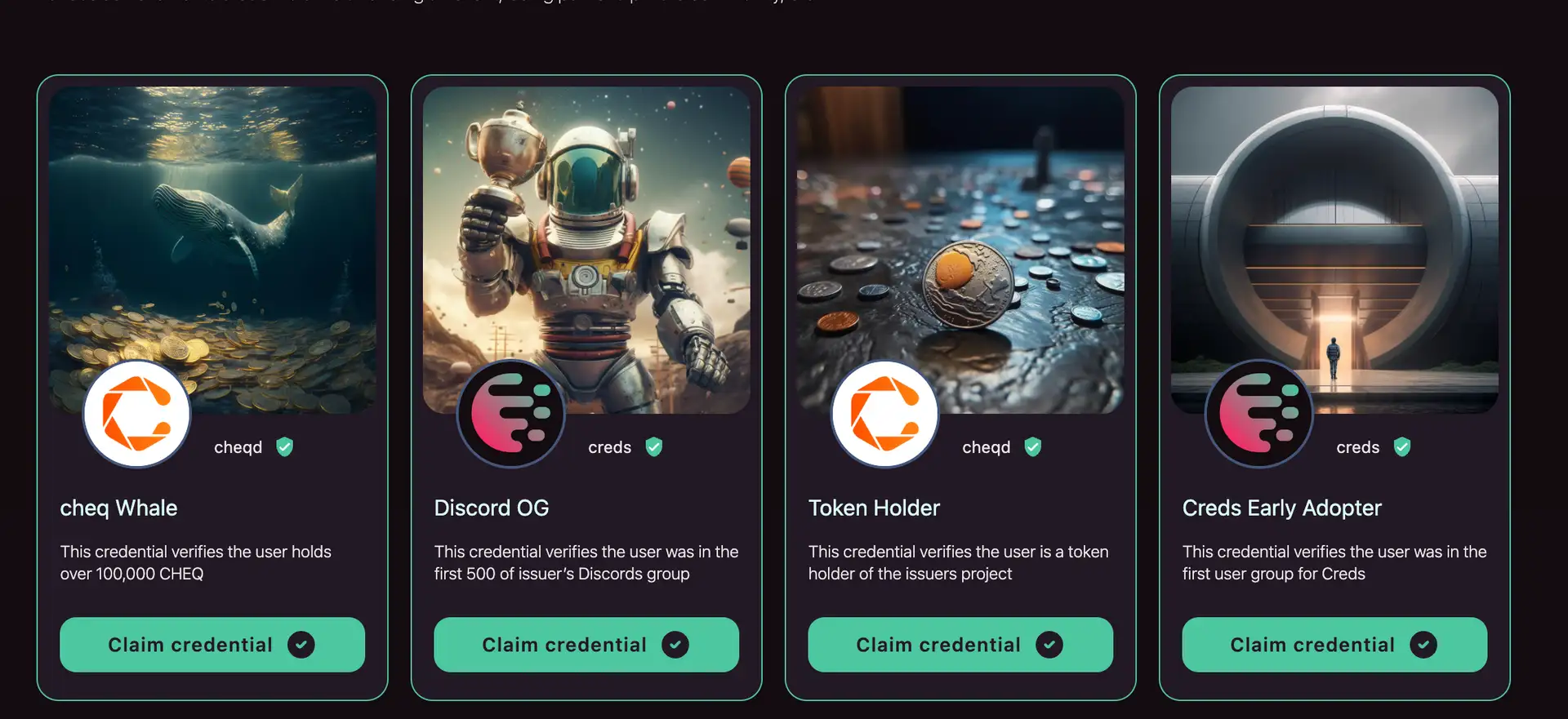Click verified shield badge on Token Holder card

1033,447
